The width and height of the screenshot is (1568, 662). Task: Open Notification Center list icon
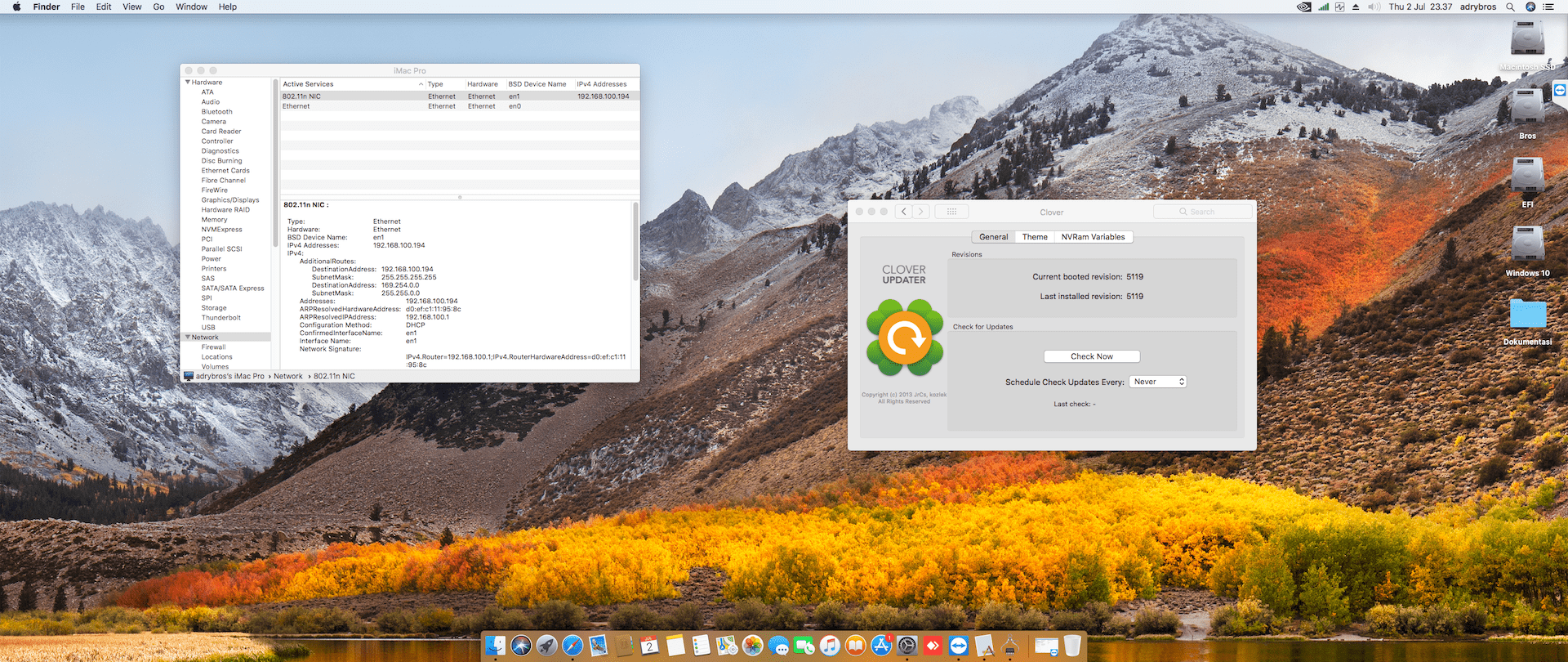coord(1548,7)
